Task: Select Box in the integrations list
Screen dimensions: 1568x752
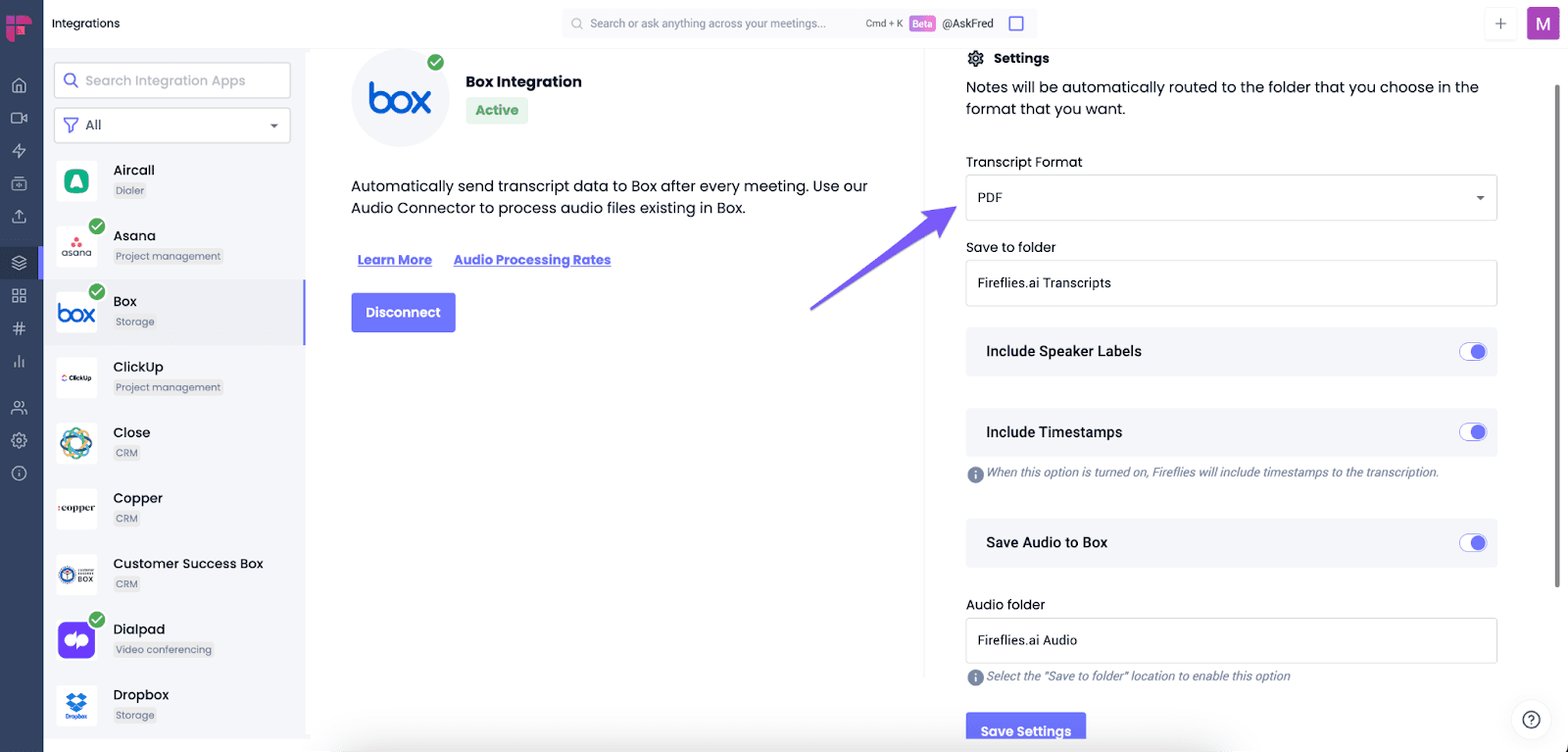Action: point(173,312)
